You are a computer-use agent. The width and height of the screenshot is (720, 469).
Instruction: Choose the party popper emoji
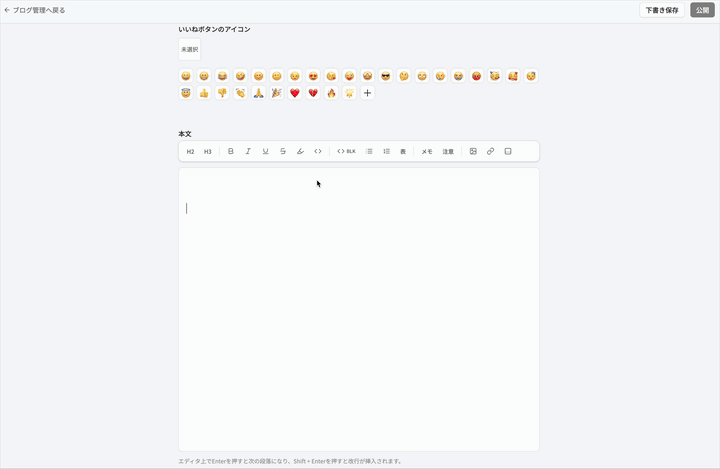pos(276,93)
